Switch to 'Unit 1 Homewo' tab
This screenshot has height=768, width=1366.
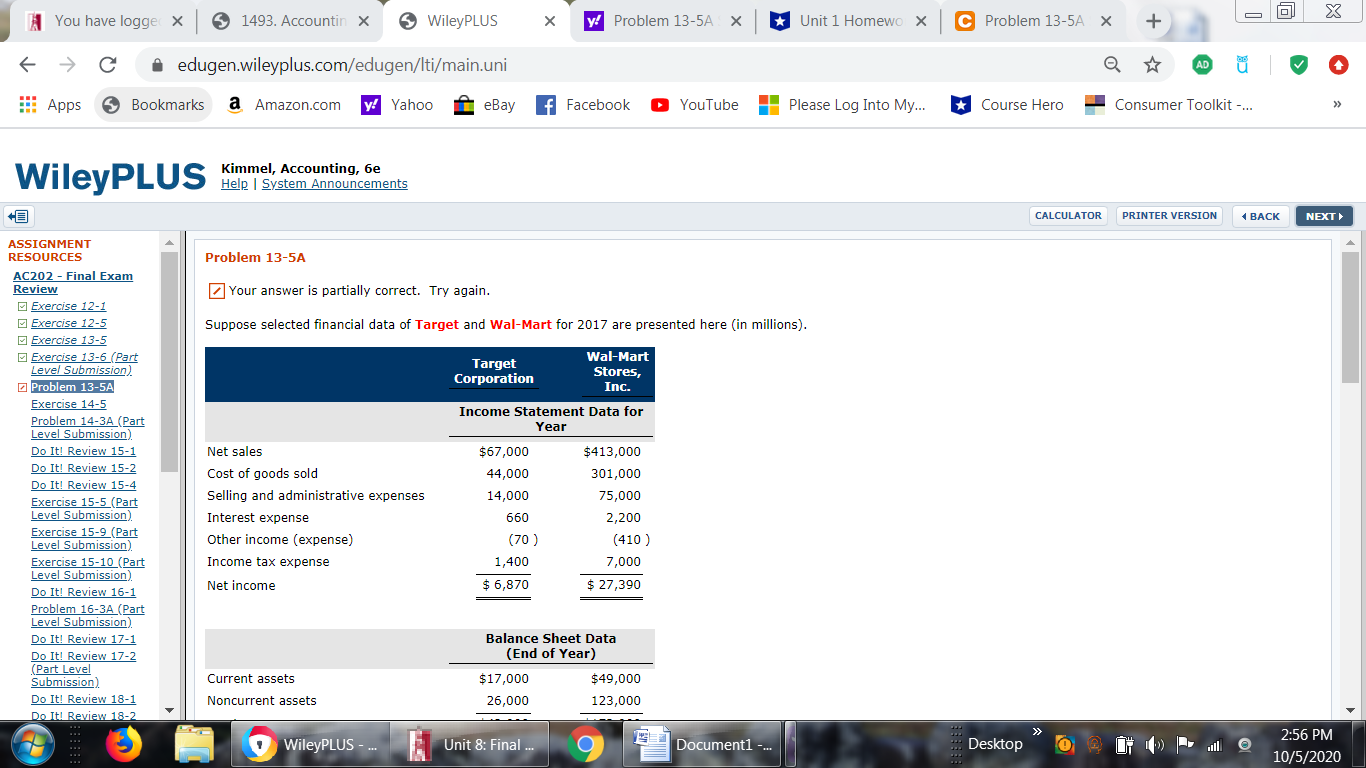[846, 21]
